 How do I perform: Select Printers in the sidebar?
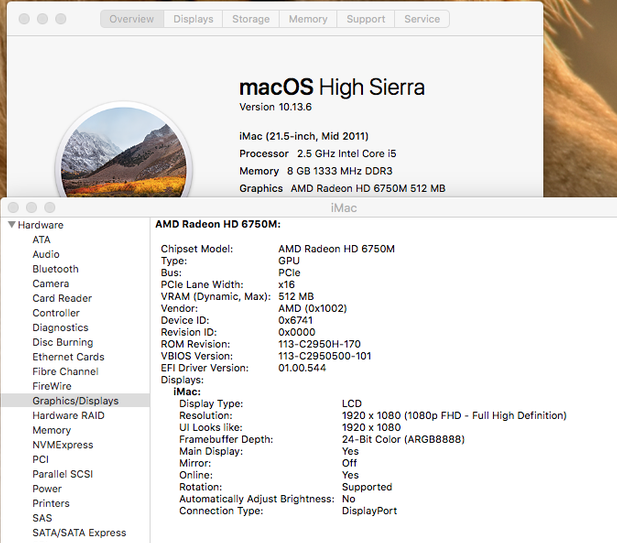coord(51,503)
